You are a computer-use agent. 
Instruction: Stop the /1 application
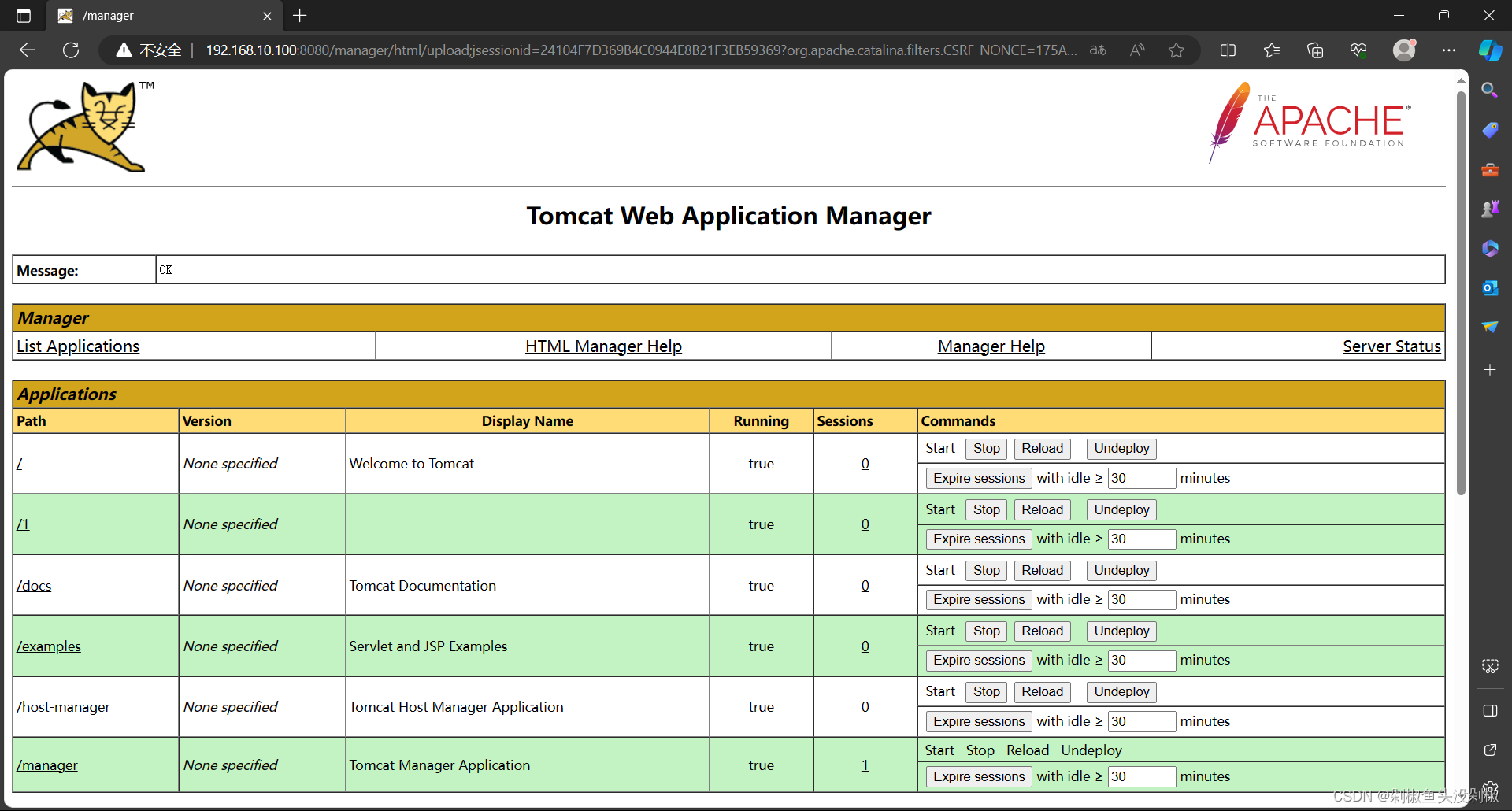point(986,510)
